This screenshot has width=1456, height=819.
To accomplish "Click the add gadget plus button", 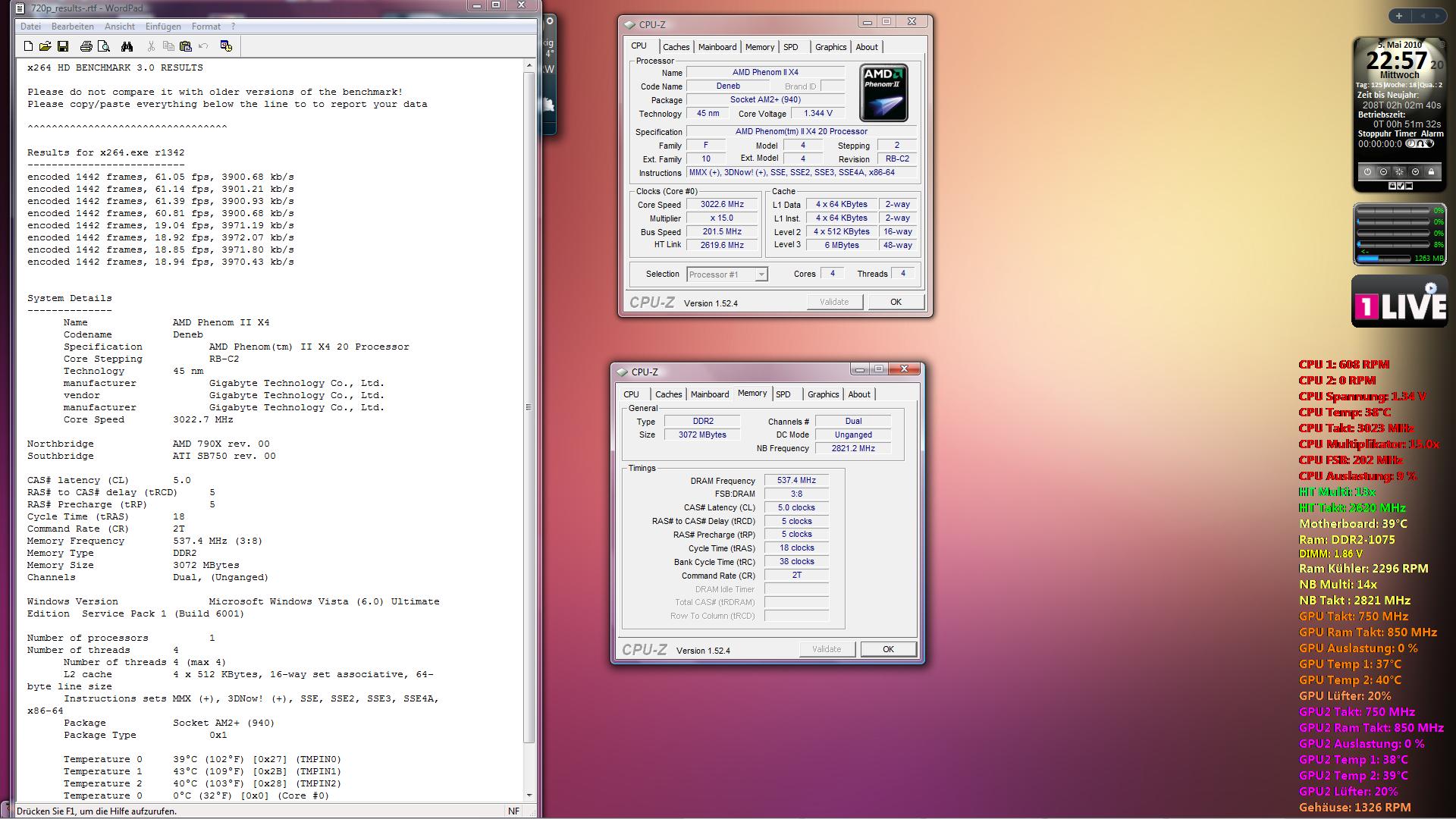I will [x=1398, y=15].
